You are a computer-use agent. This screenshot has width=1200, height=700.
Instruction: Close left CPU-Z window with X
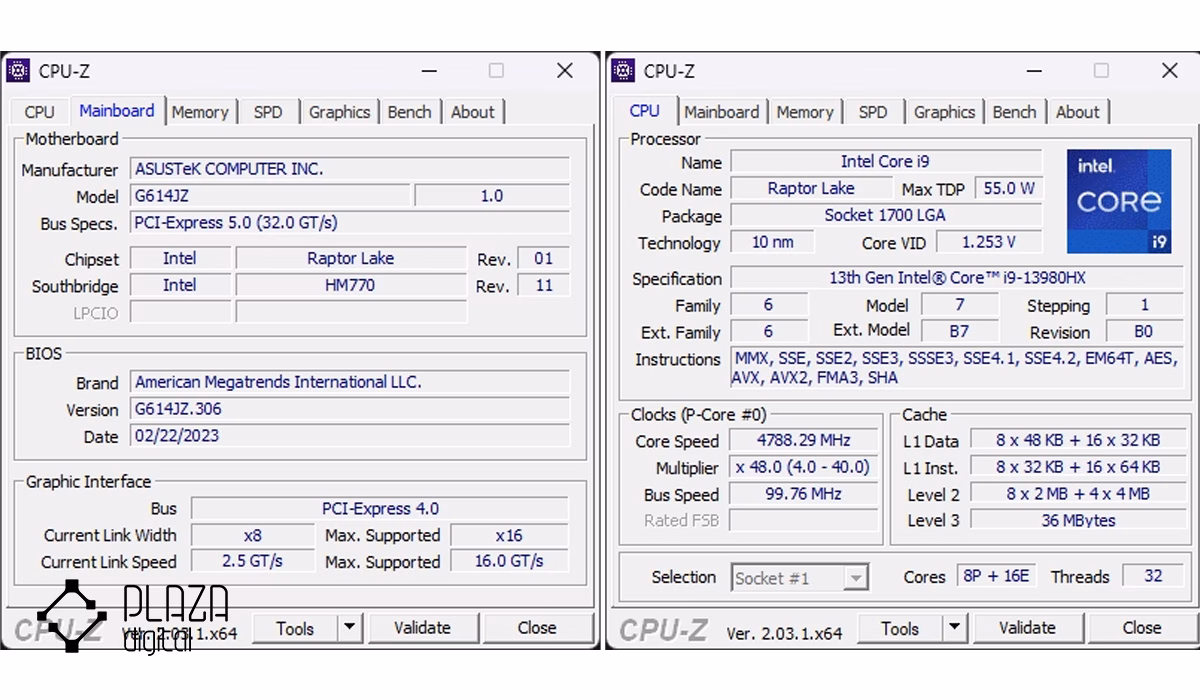pyautogui.click(x=565, y=71)
